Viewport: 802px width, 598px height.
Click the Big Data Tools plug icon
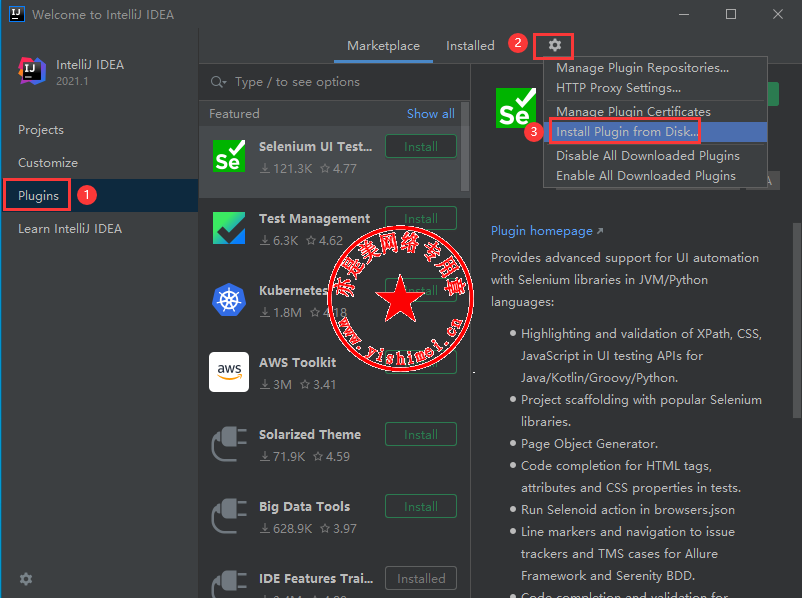pos(229,516)
